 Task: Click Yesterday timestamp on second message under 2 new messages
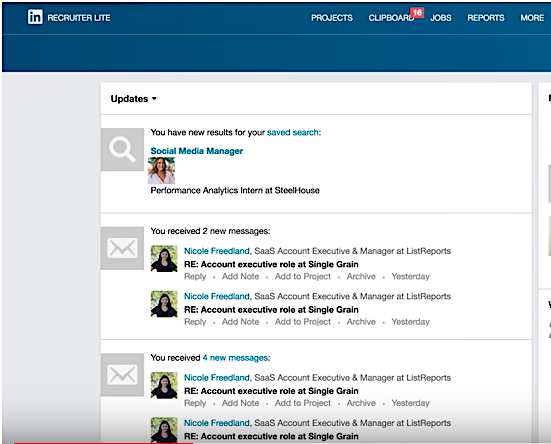(410, 322)
